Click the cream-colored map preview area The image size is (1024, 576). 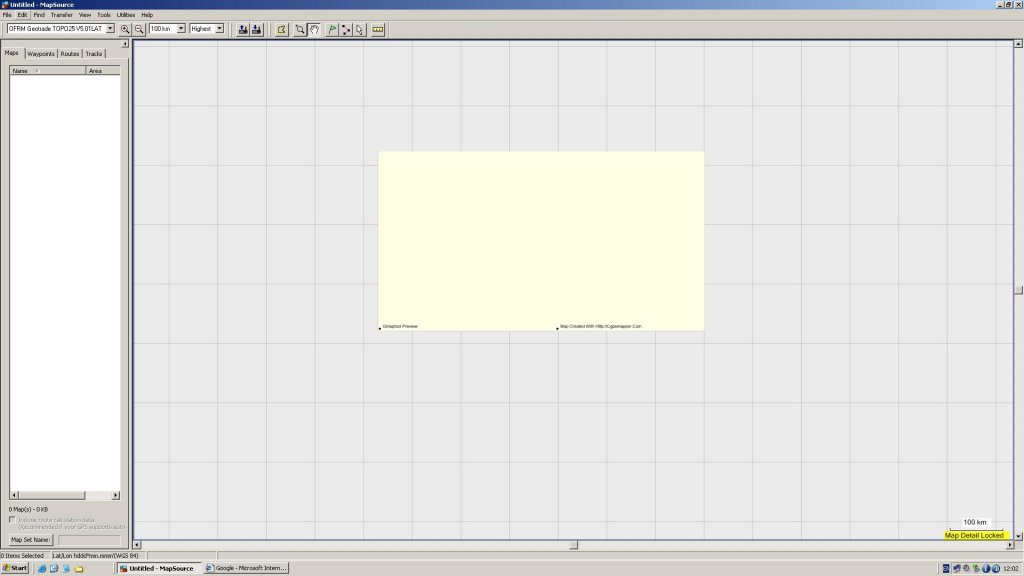coord(541,241)
